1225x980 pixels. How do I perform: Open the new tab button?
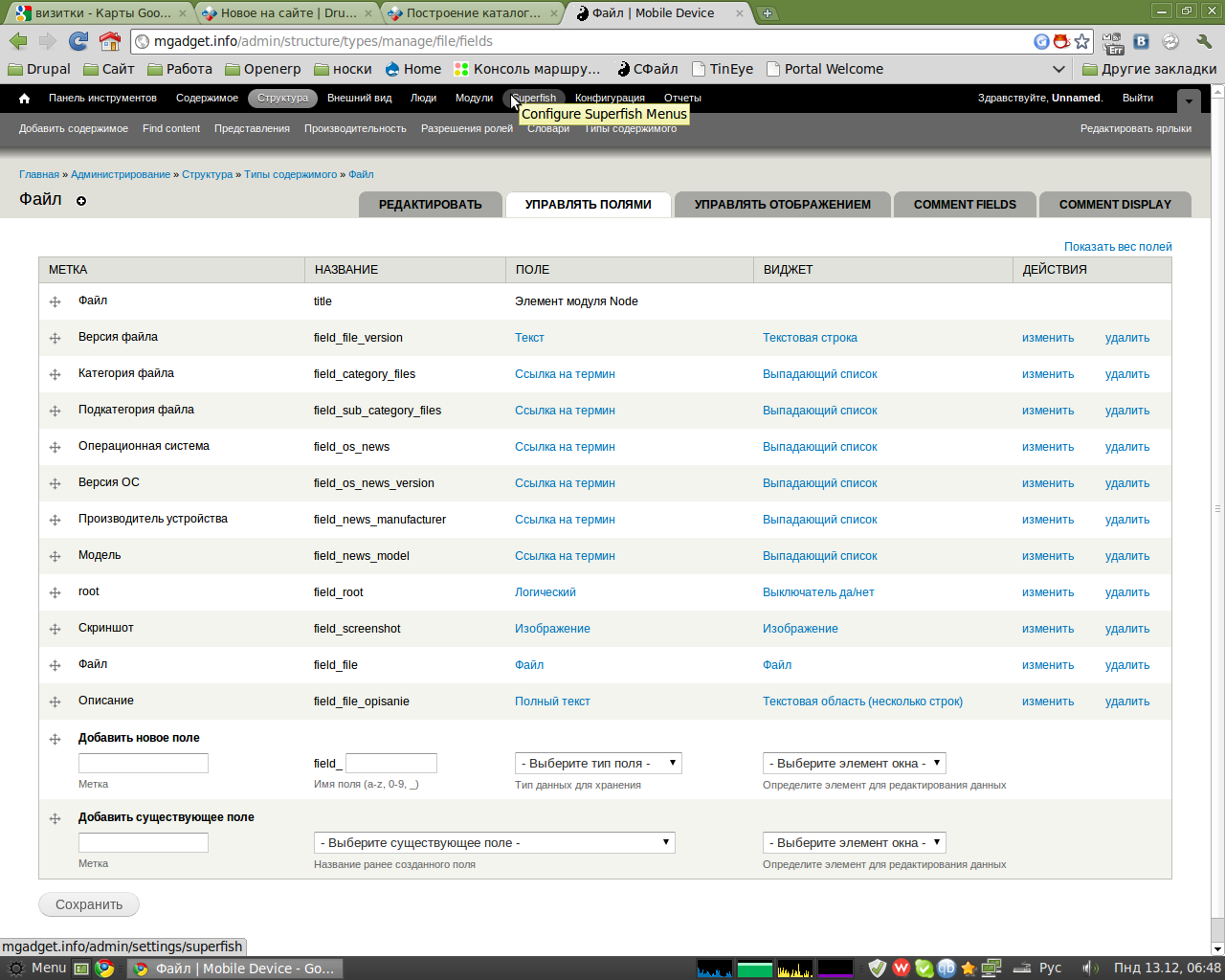click(767, 13)
